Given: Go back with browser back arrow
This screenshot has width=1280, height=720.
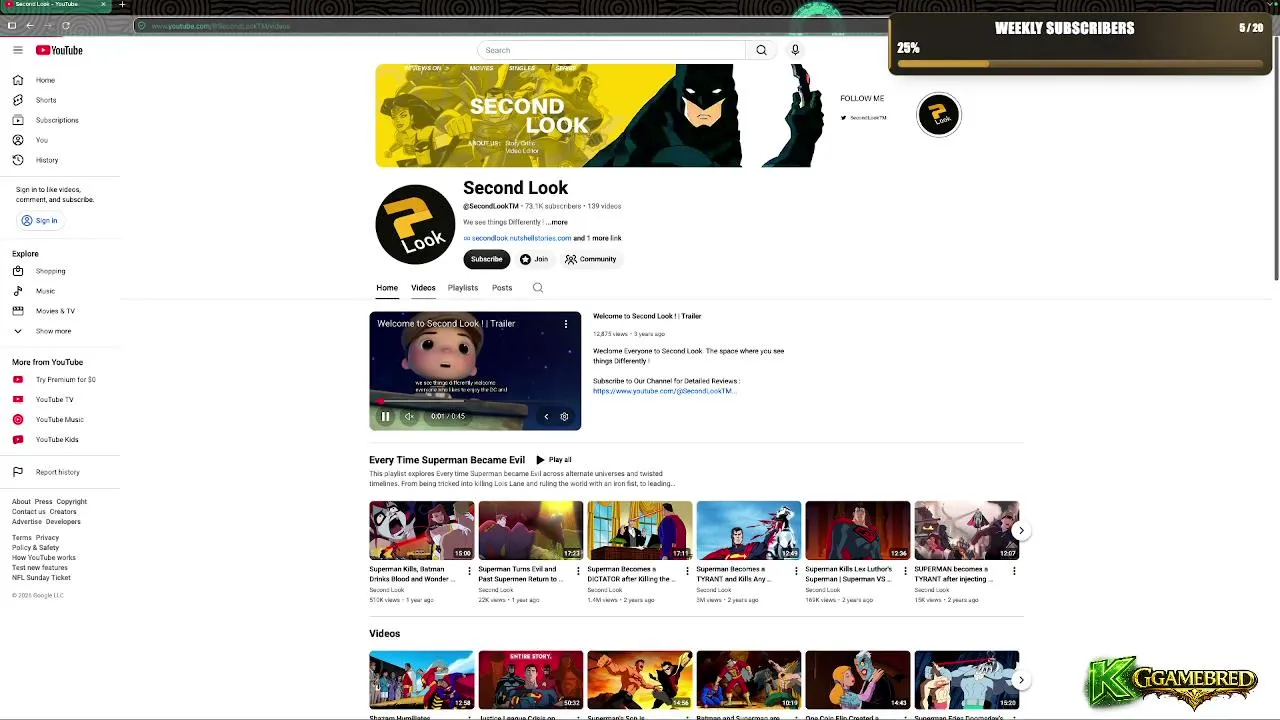Looking at the screenshot, I should click(x=29, y=26).
